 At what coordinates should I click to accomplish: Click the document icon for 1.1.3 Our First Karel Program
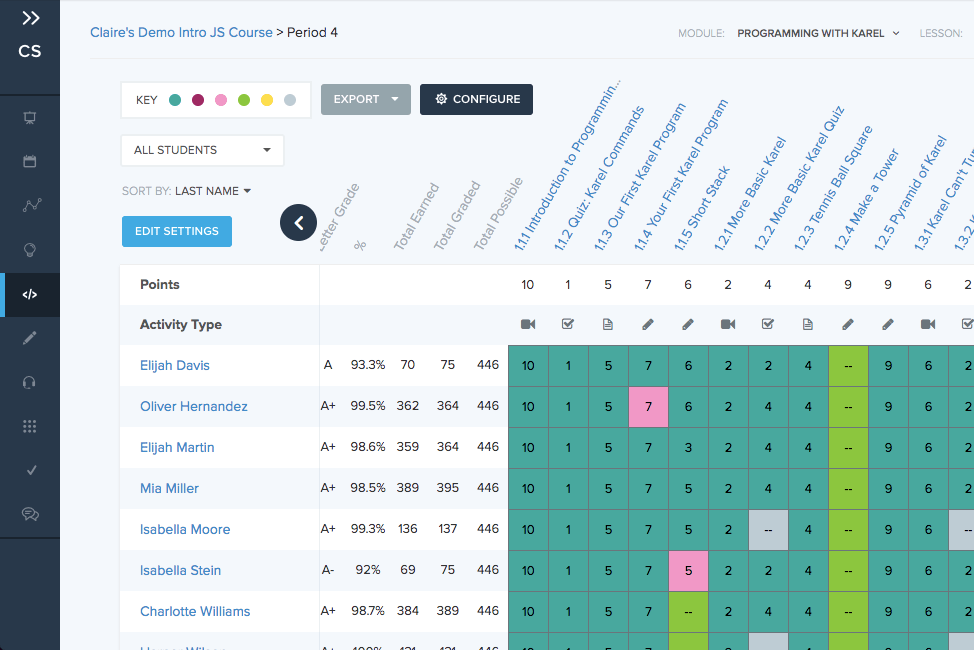point(607,324)
